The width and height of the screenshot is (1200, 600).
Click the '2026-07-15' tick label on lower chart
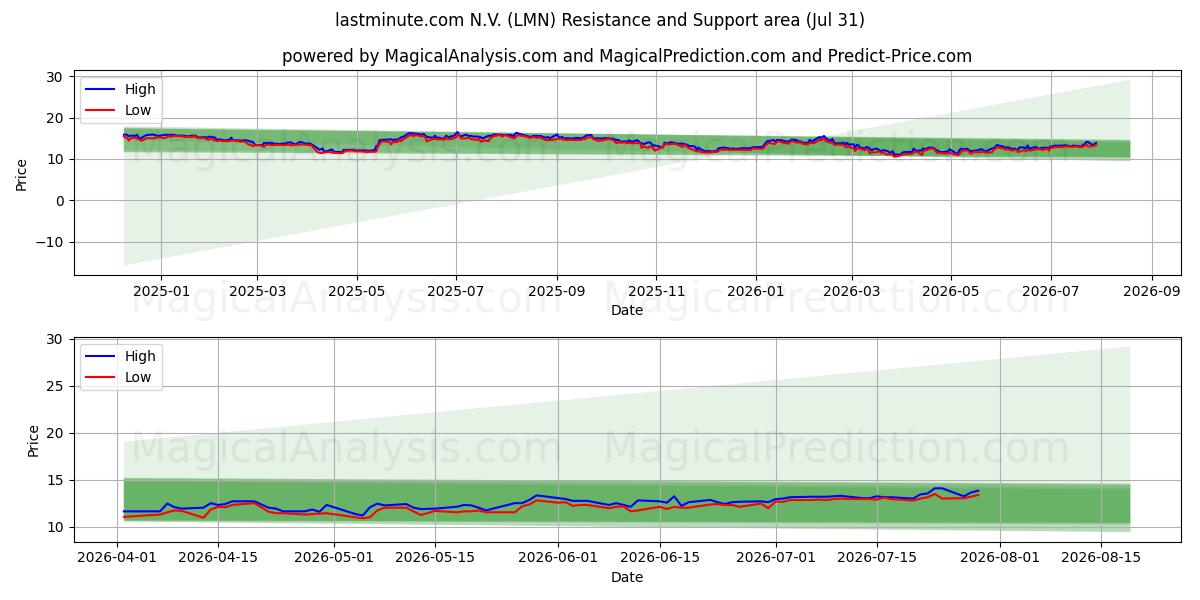(877, 558)
